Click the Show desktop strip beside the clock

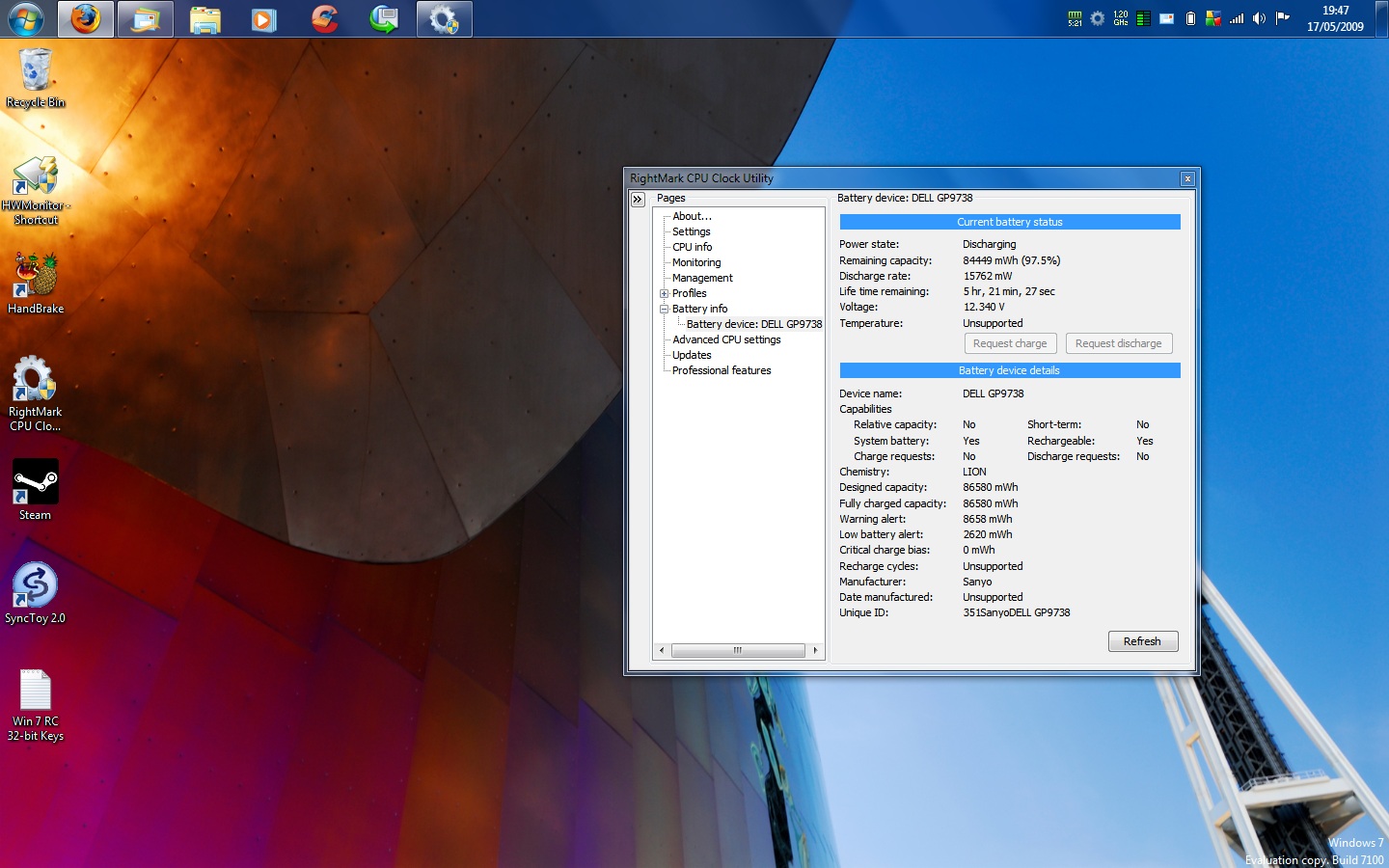(1382, 18)
